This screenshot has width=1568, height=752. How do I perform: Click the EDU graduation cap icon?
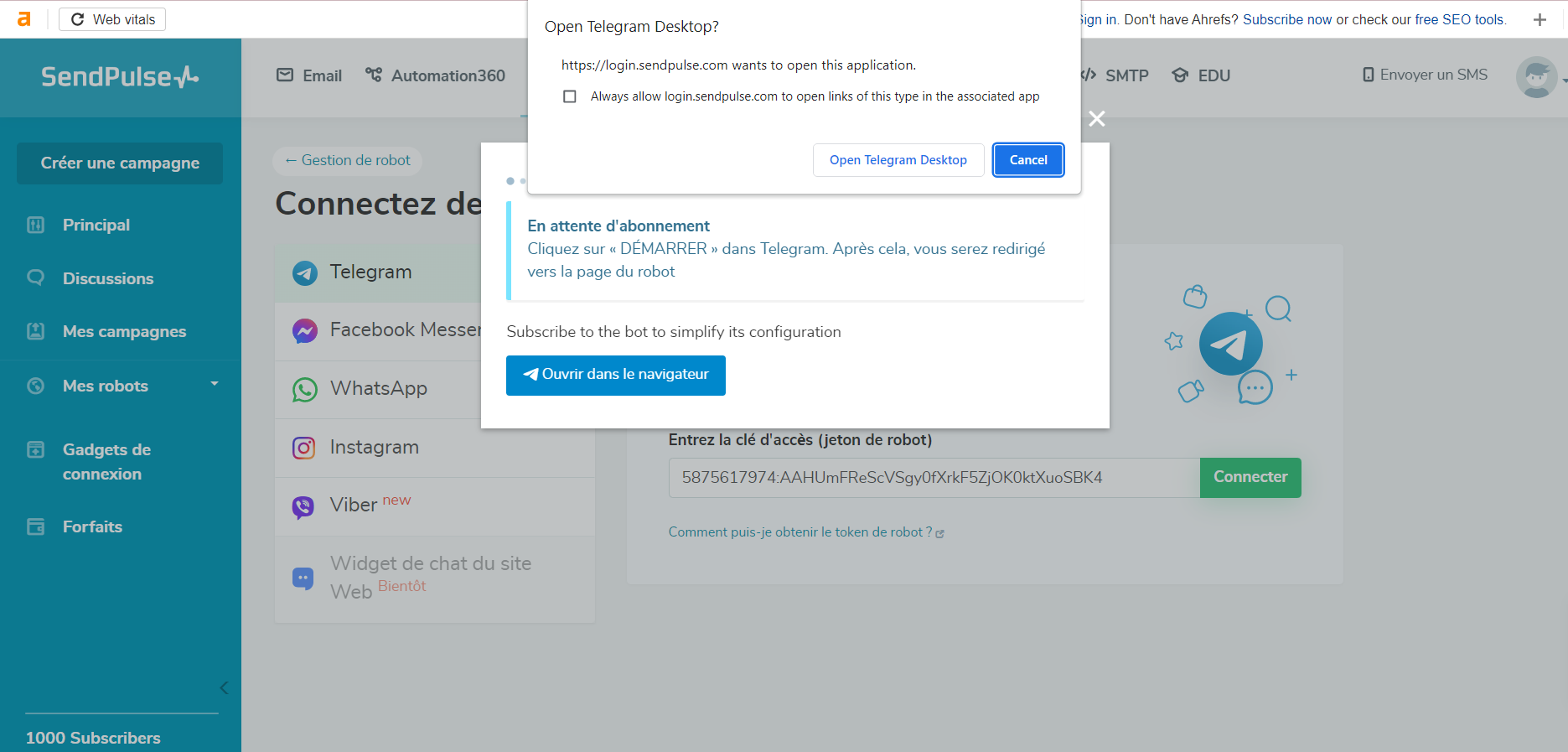[x=1180, y=75]
